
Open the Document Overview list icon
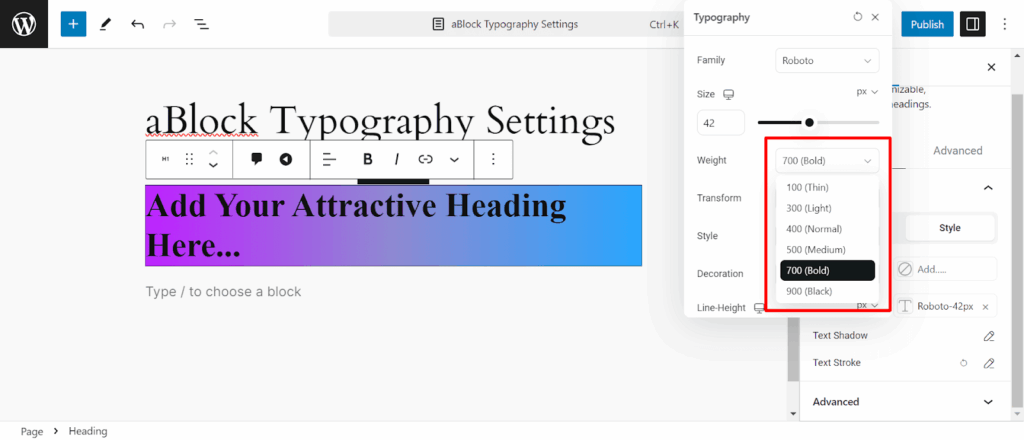pos(201,24)
